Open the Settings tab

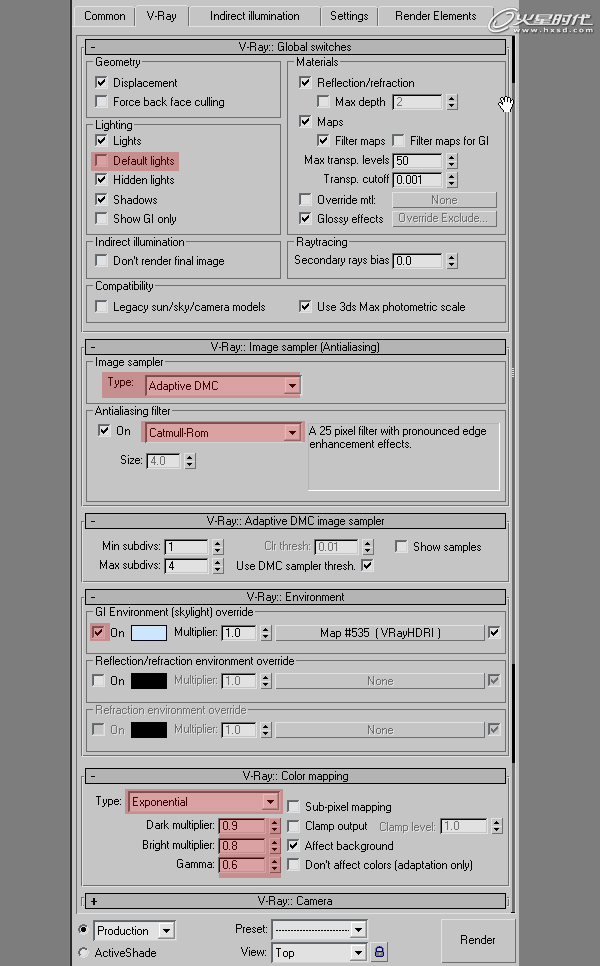coord(349,16)
